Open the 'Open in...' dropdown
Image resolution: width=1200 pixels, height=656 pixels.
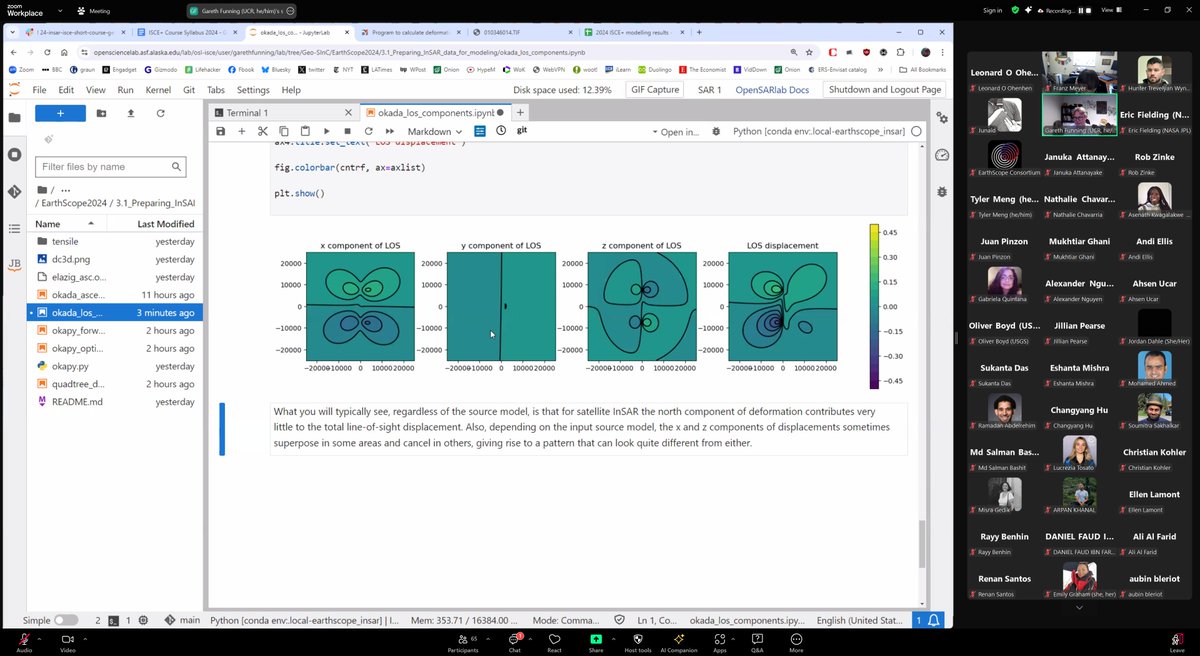[676, 131]
